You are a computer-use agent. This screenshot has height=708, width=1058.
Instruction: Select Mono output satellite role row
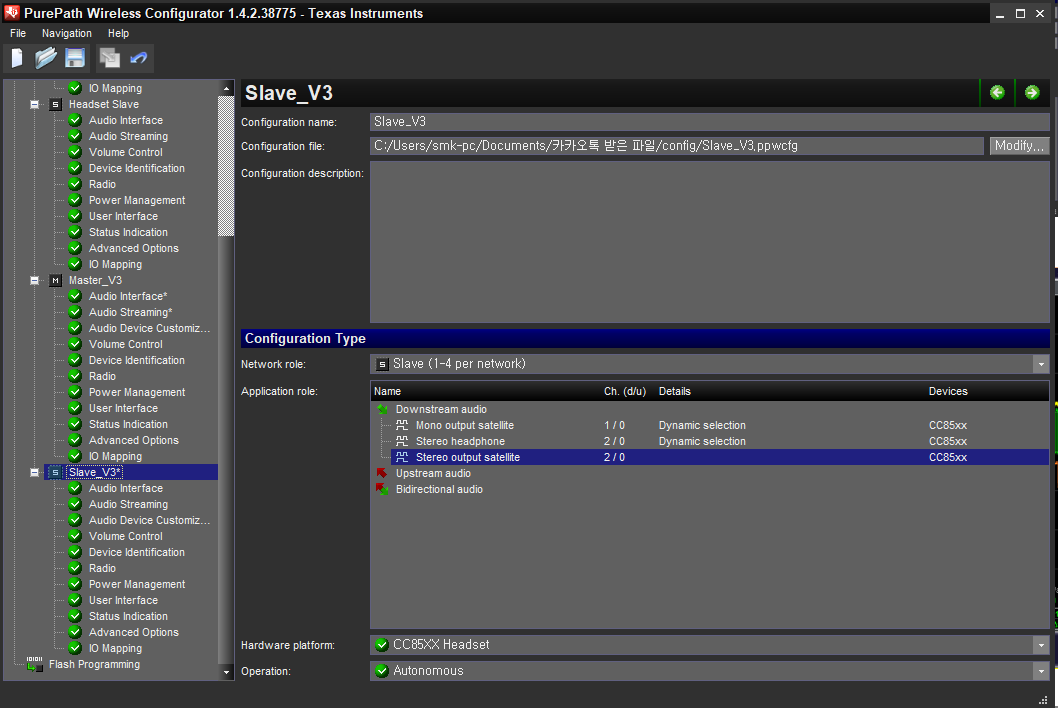719,425
